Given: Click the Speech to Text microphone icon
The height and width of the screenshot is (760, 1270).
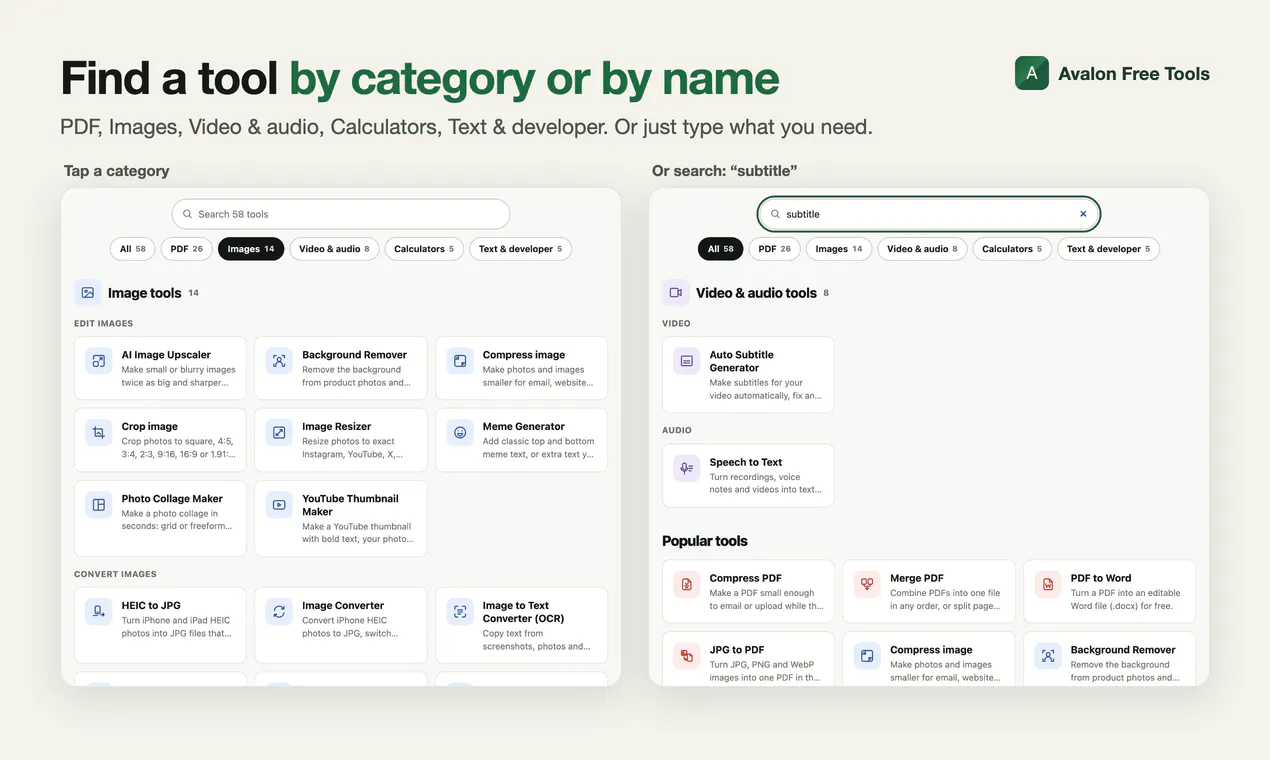Looking at the screenshot, I should tap(687, 468).
